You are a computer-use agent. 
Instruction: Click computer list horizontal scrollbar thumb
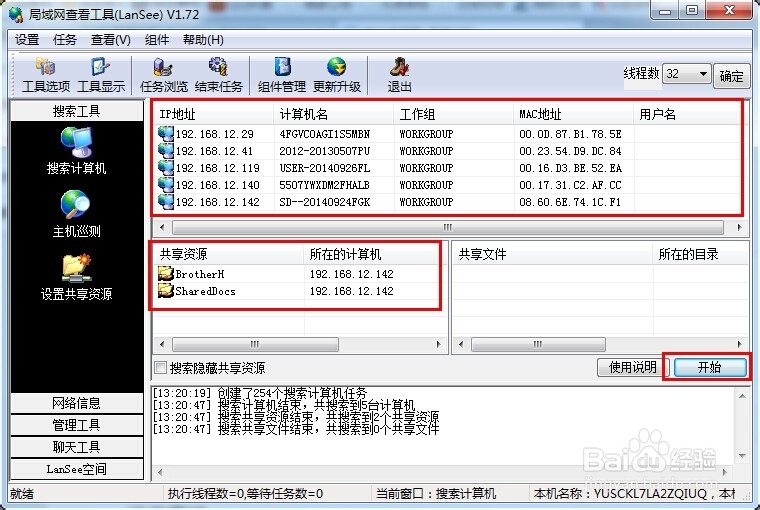[x=448, y=227]
